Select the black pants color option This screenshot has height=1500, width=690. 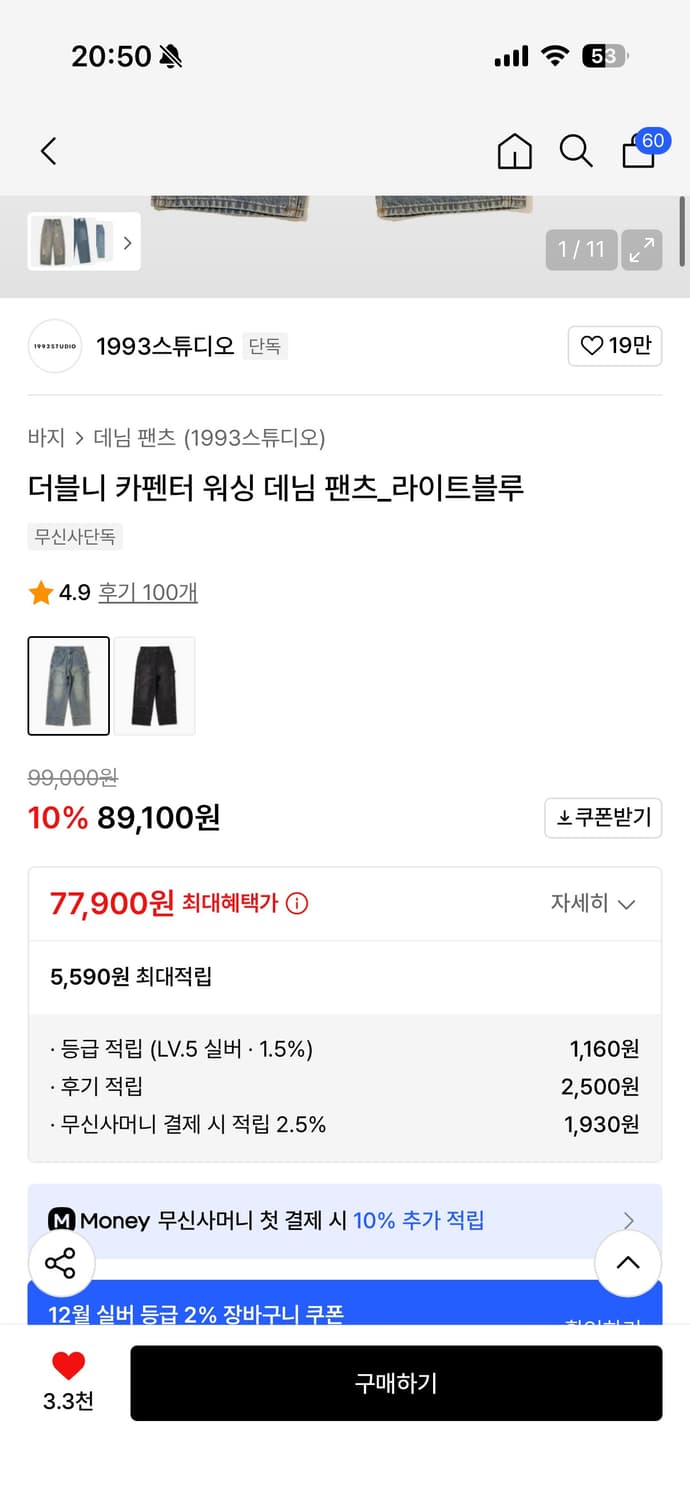click(x=154, y=685)
